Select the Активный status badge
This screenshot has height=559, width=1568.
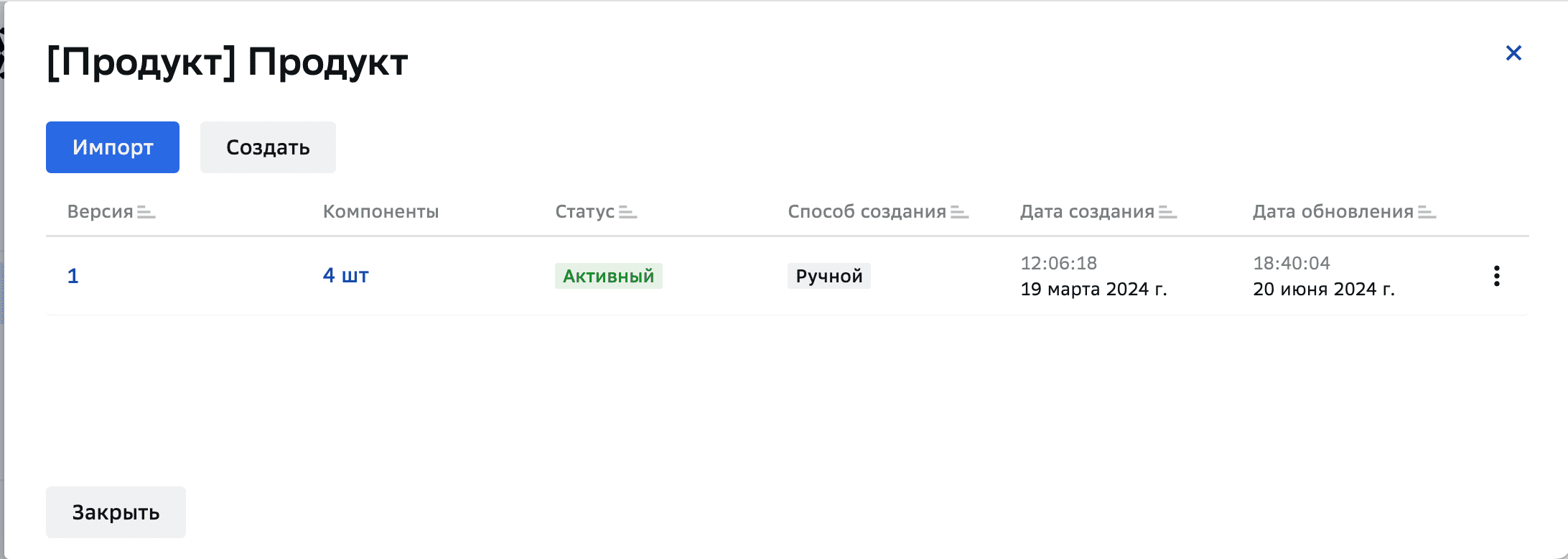point(608,275)
